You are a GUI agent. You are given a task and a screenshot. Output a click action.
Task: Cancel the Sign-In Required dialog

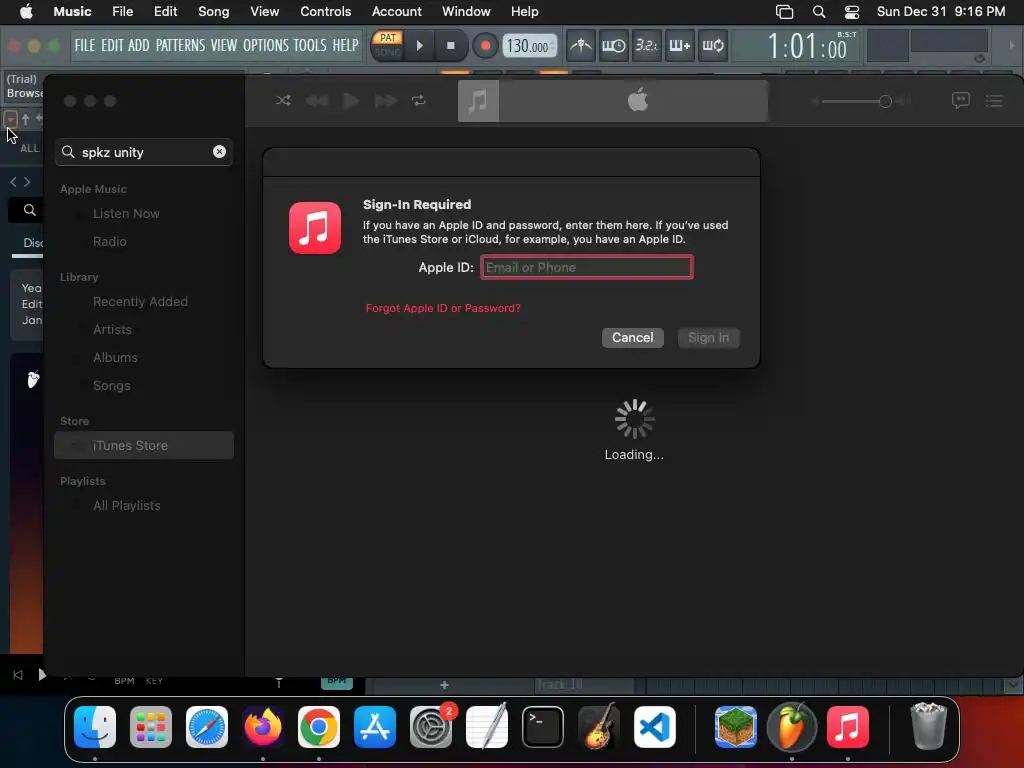[x=632, y=338]
